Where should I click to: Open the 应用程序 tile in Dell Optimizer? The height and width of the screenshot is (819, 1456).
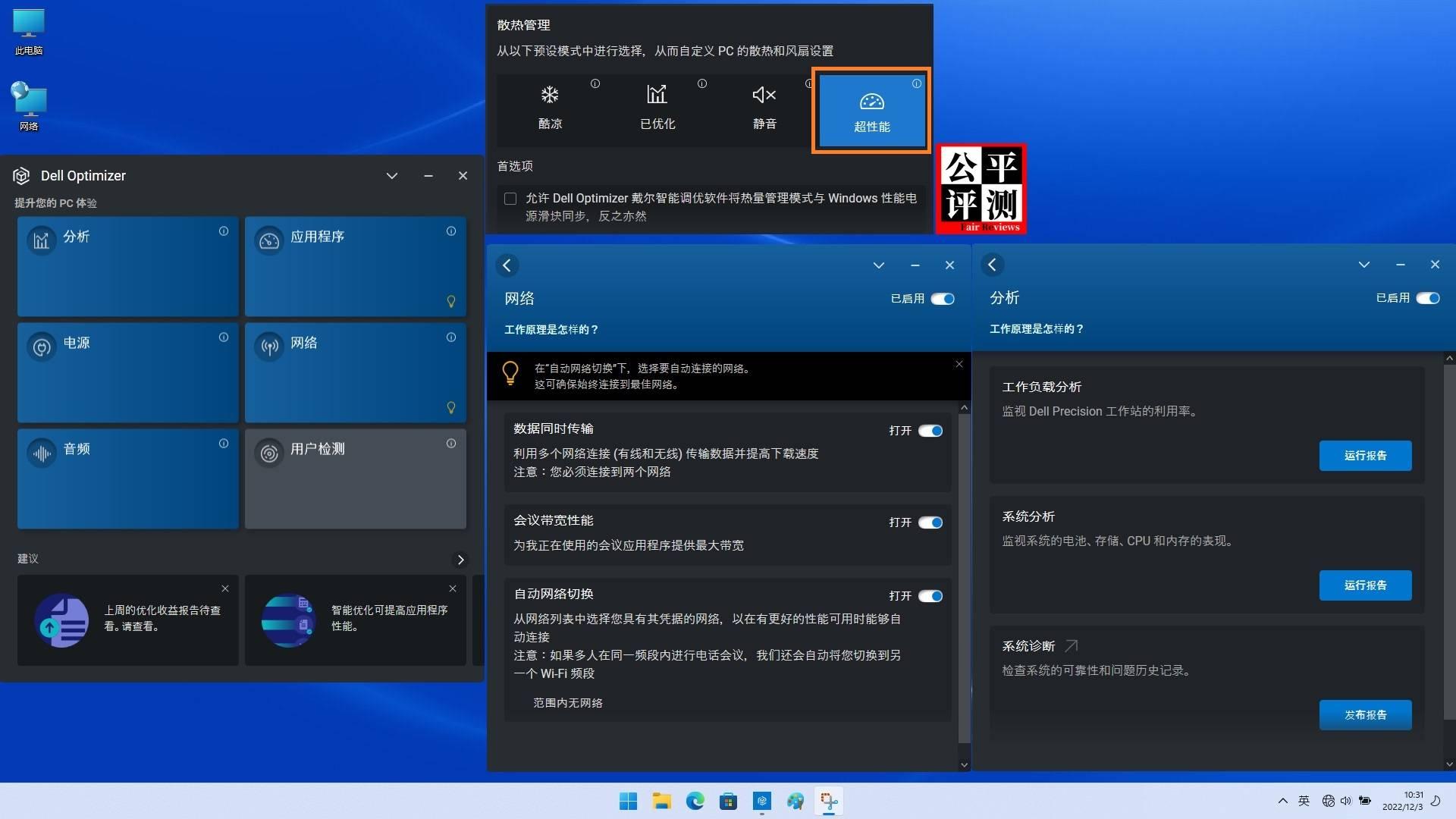355,266
